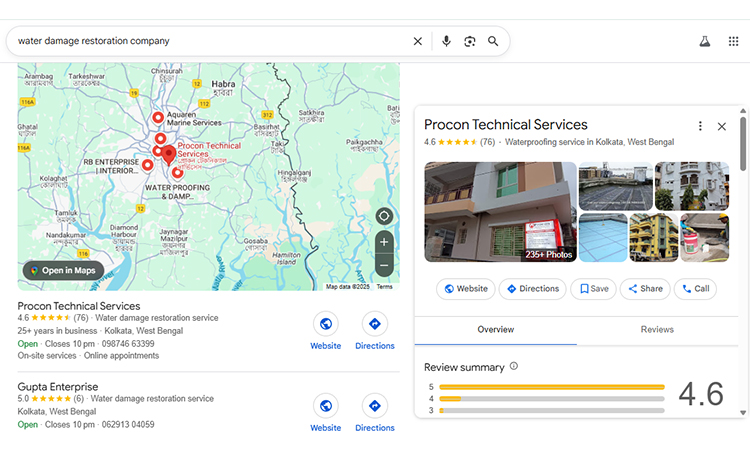Open Google Lens image search icon
The image size is (750, 450).
[x=470, y=41]
